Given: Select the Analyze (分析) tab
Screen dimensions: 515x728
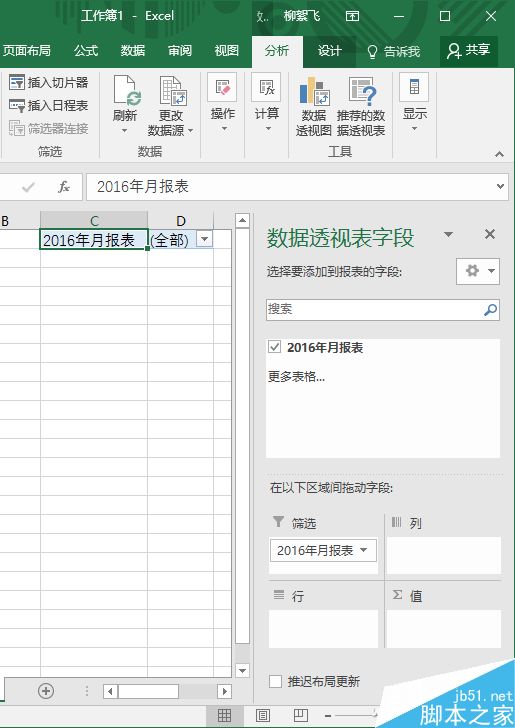Looking at the screenshot, I should [277, 51].
